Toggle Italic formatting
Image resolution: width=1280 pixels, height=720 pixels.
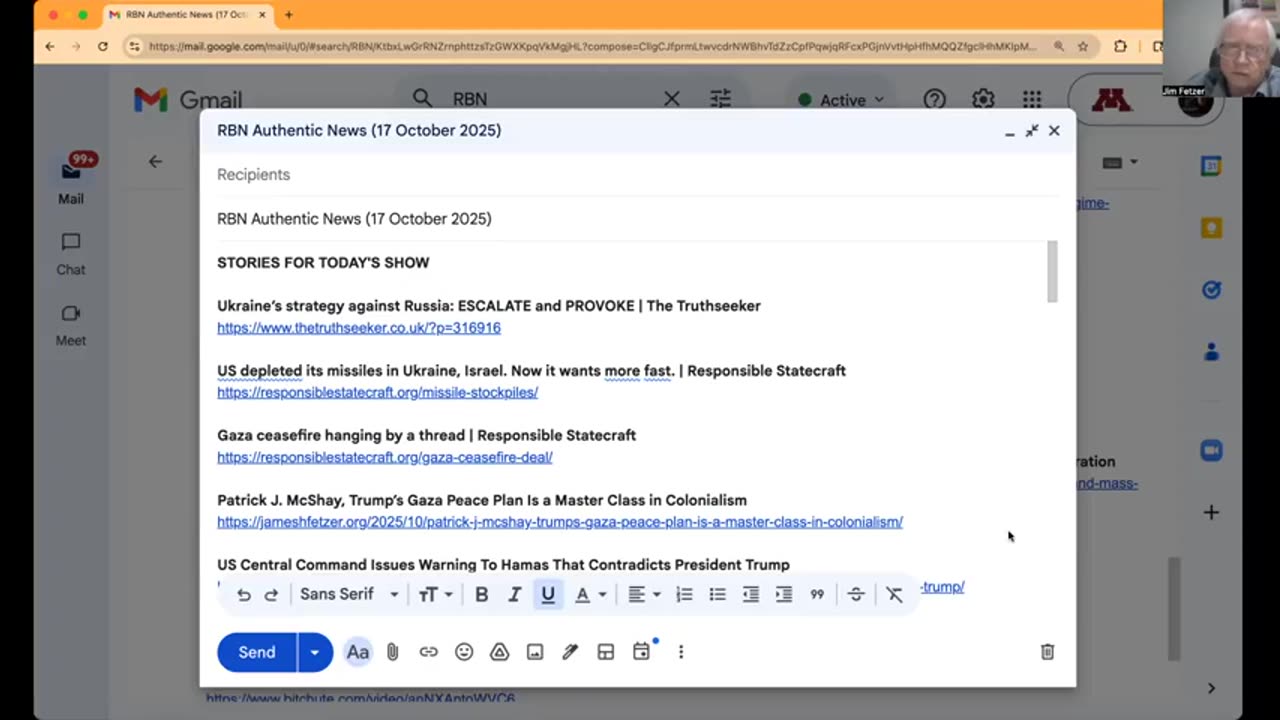[x=514, y=595]
